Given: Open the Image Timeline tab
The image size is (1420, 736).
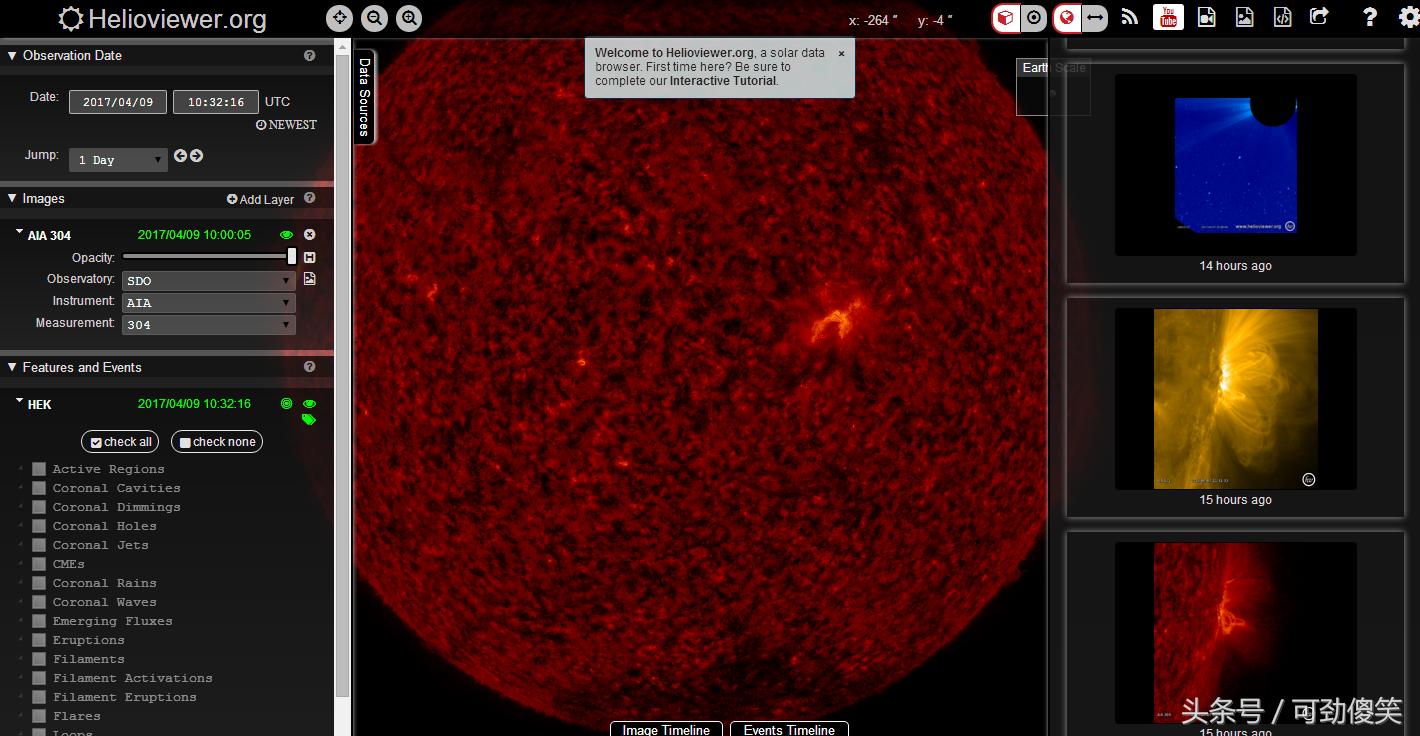Looking at the screenshot, I should point(667,729).
